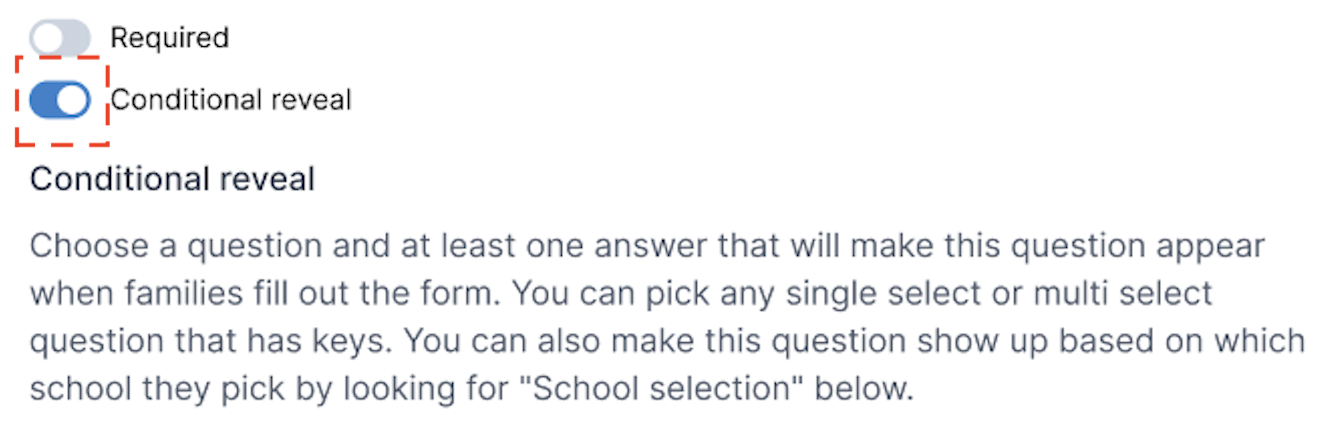Image resolution: width=1342 pixels, height=426 pixels.
Task: Enable the Required toggle
Action: 59,39
